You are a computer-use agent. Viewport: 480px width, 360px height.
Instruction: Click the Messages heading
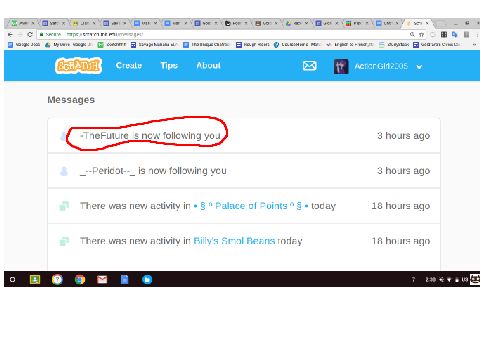(x=71, y=100)
